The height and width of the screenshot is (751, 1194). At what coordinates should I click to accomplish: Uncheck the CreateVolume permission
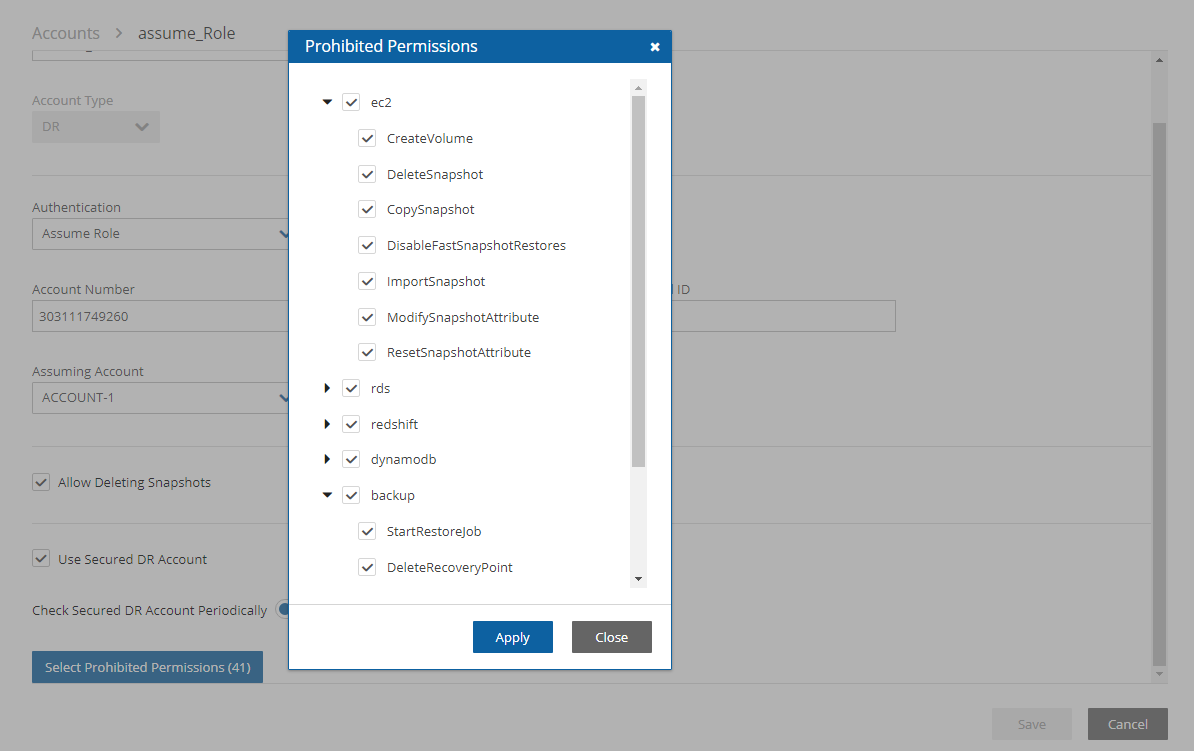click(367, 138)
